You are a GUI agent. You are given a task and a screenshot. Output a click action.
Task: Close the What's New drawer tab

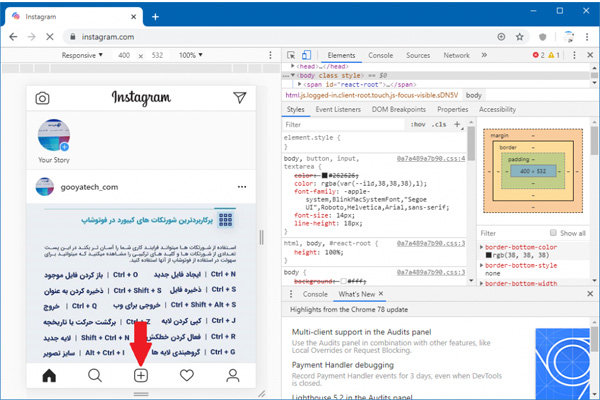pos(381,294)
